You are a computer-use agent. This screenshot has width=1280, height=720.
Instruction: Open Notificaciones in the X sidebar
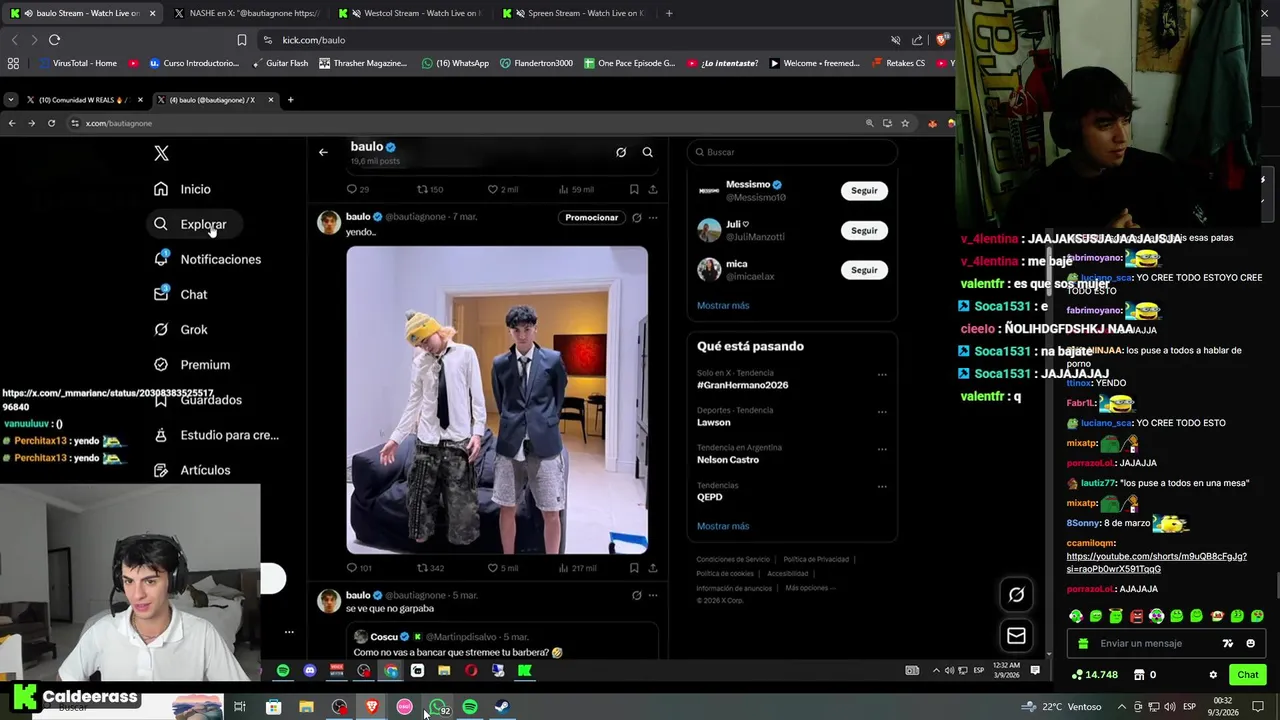tap(207, 259)
